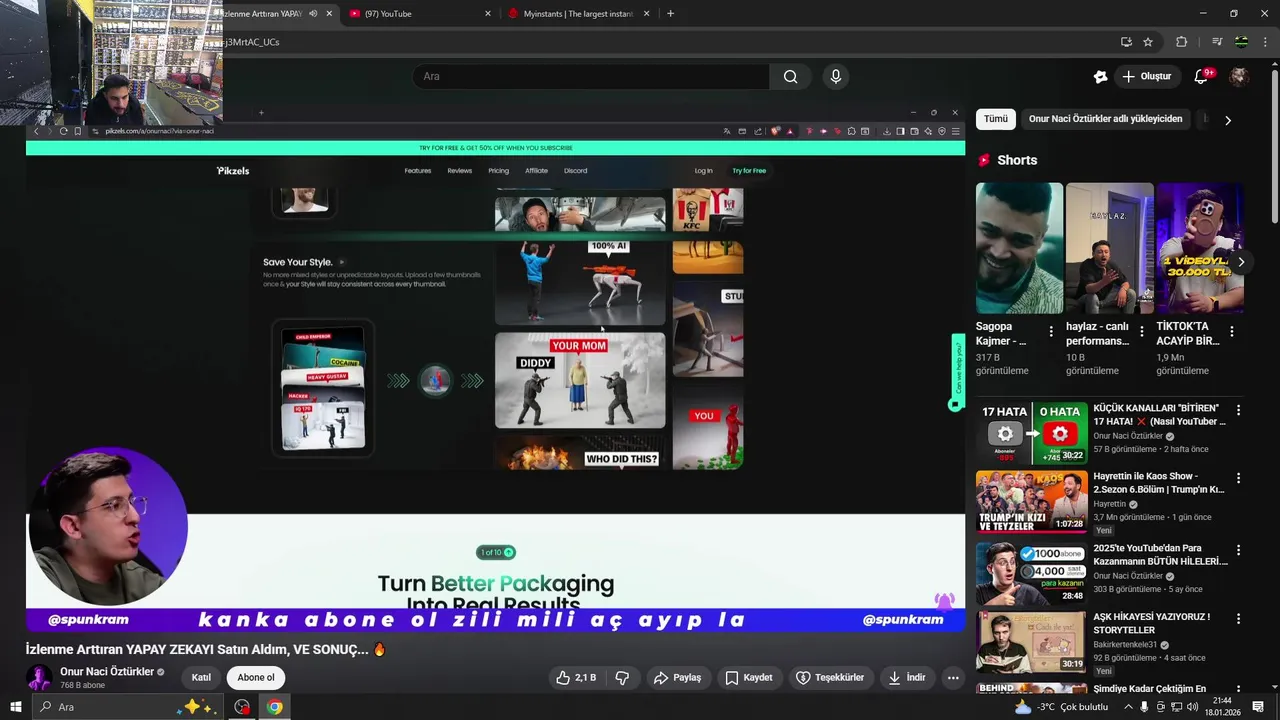Open the Chrome three-dot menu
Viewport: 1280px width, 720px height.
[x=1264, y=42]
